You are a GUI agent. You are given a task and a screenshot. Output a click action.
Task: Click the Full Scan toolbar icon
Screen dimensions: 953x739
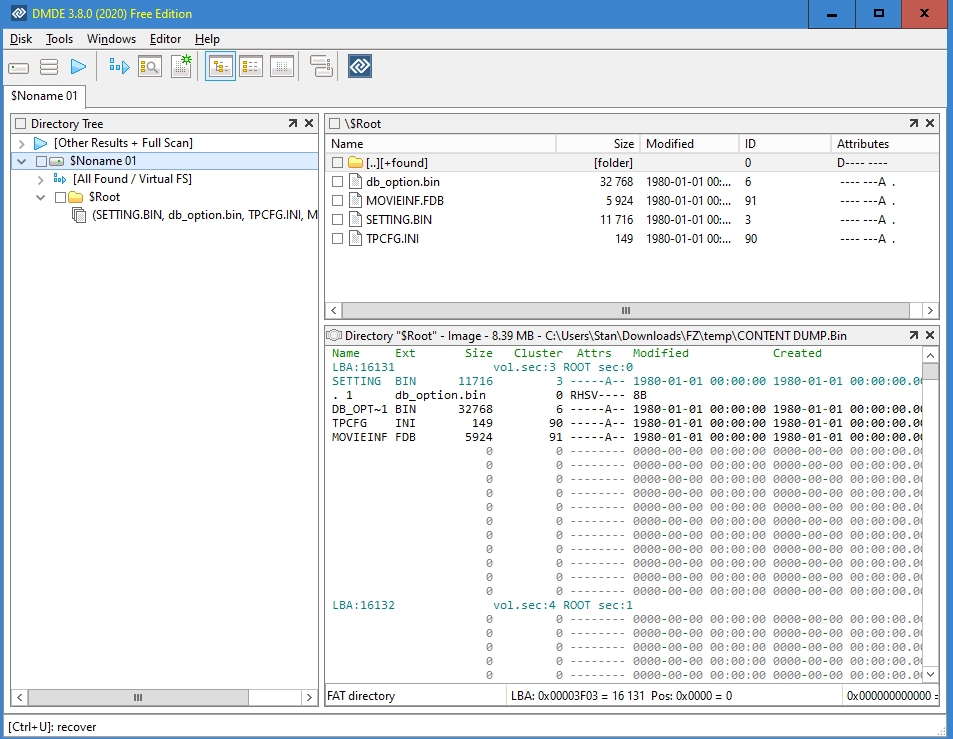(119, 66)
